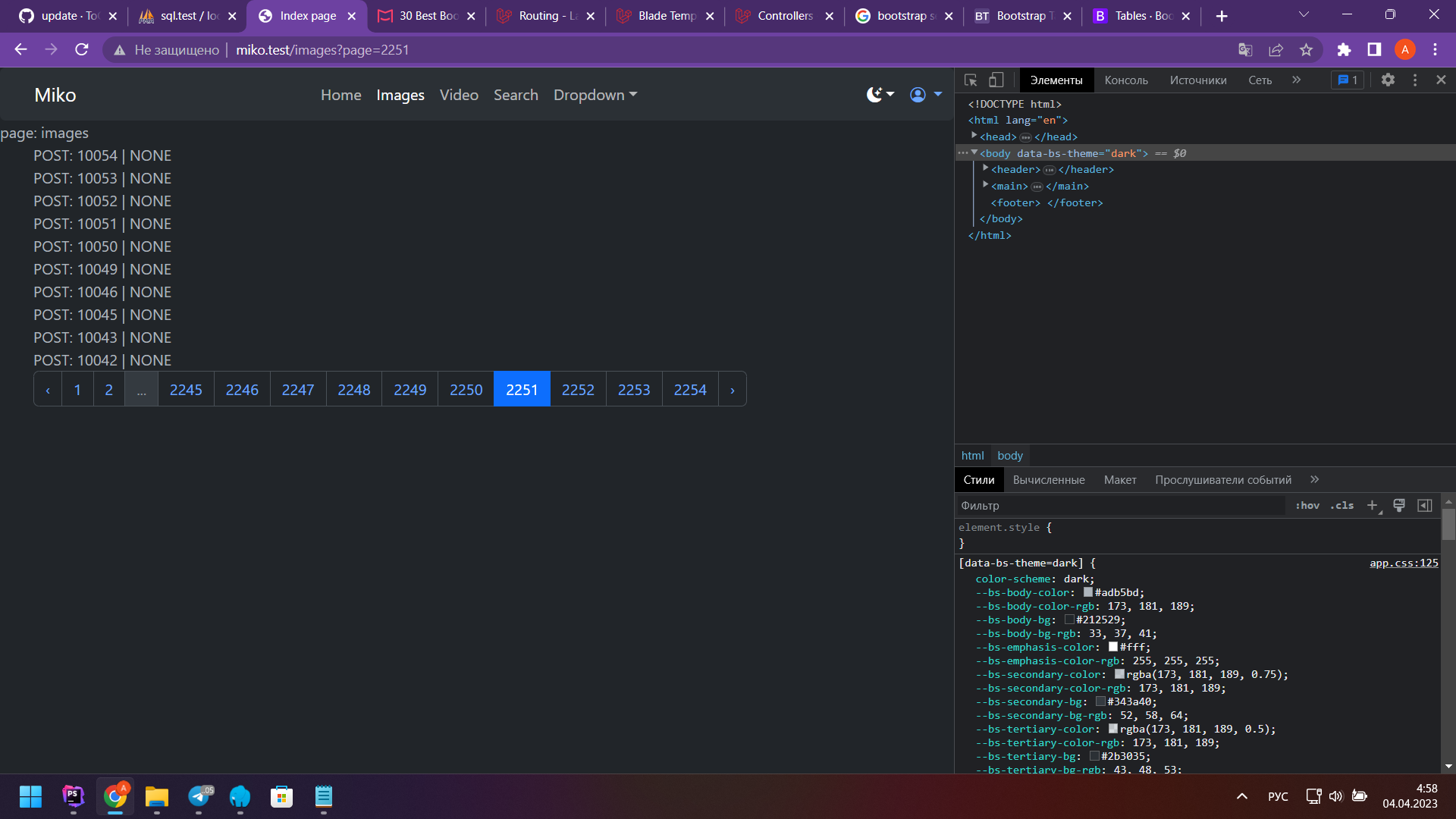Switch to Консоль tab in DevTools
The image size is (1456, 819).
[x=1125, y=80]
